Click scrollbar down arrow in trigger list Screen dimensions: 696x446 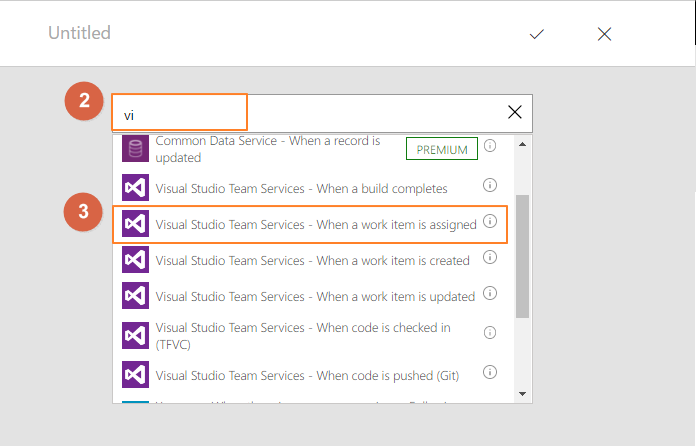(522, 394)
